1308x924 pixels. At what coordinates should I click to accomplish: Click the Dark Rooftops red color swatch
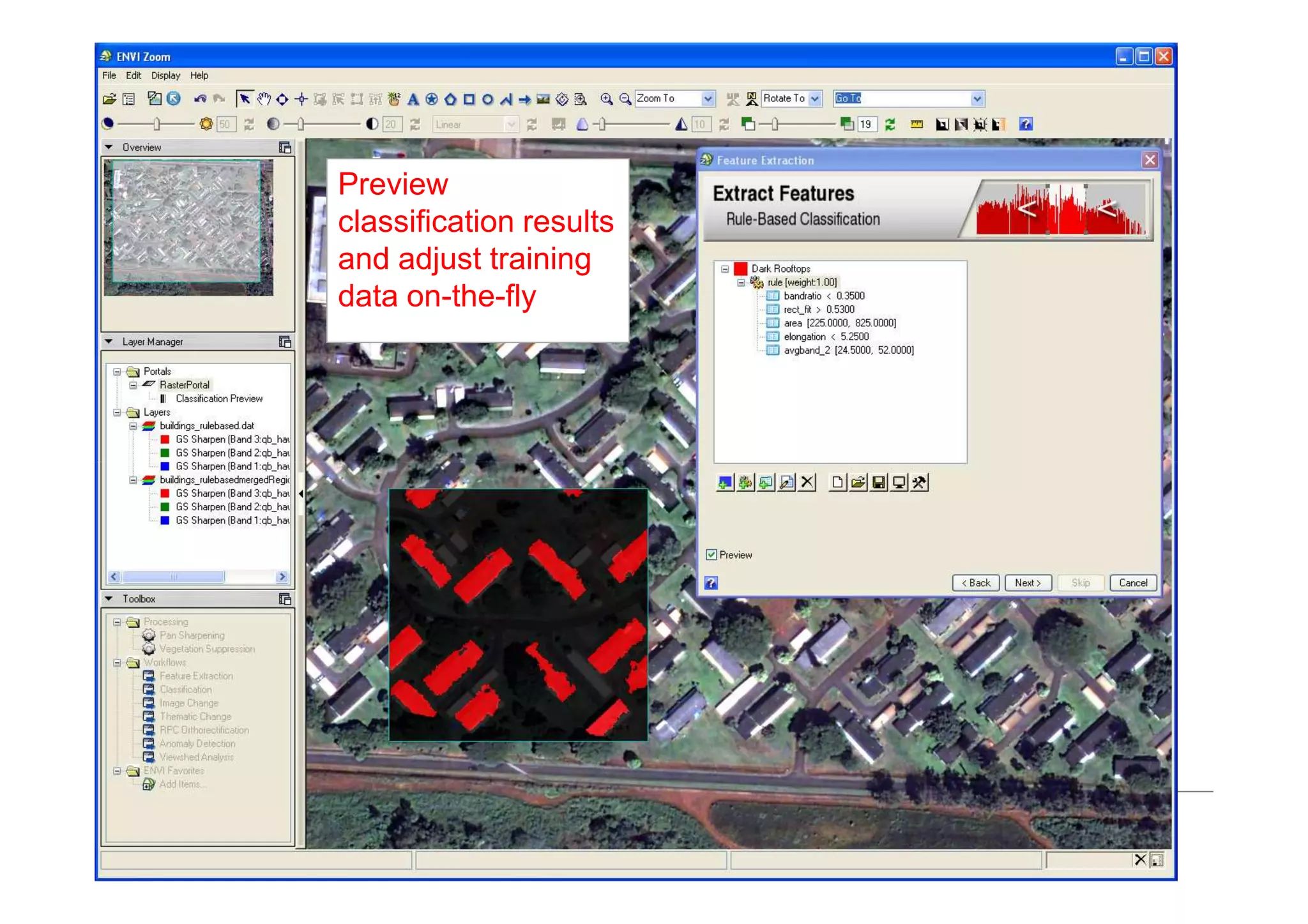741,269
